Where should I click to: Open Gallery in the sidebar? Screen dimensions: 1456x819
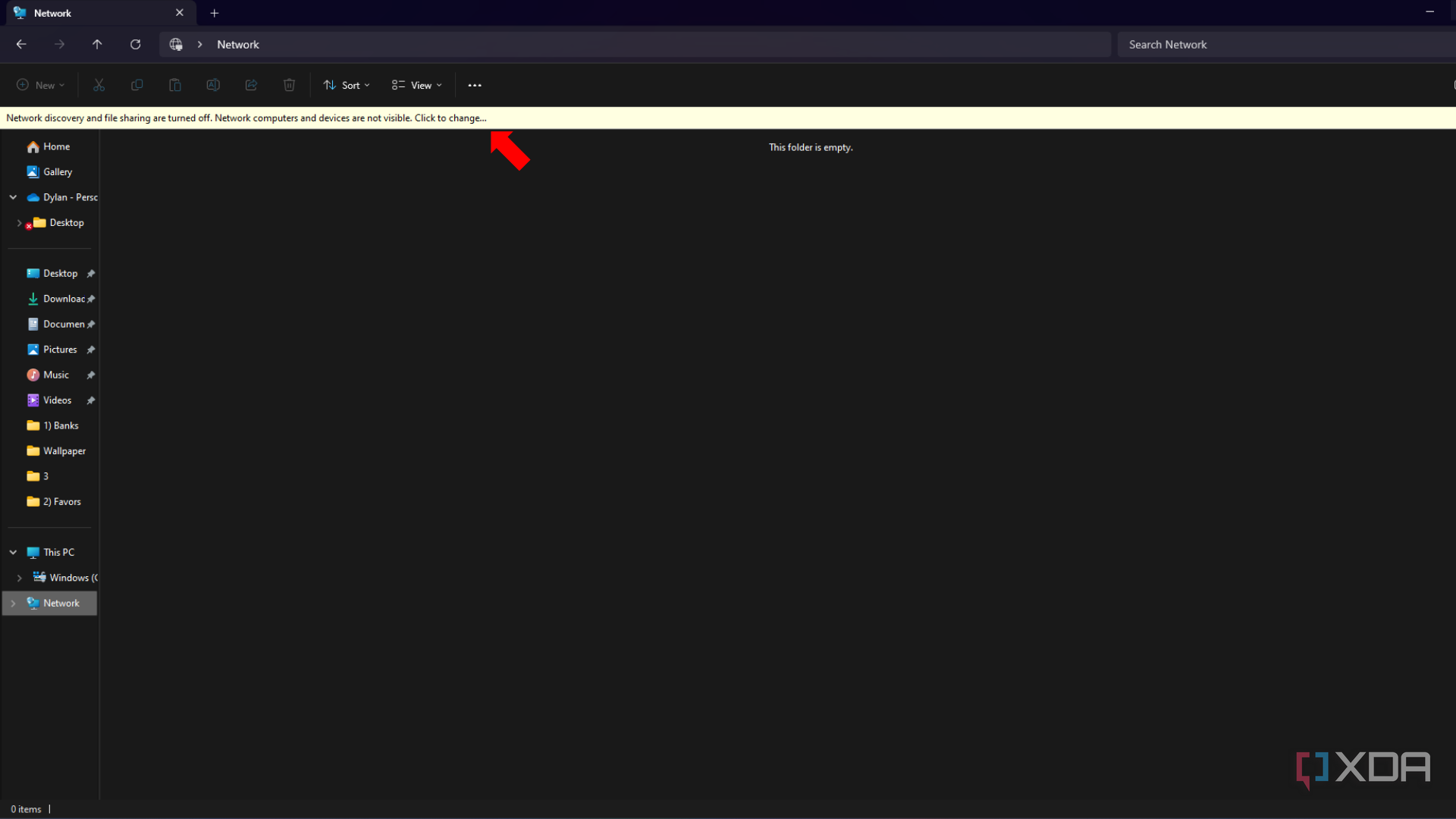[x=57, y=172]
